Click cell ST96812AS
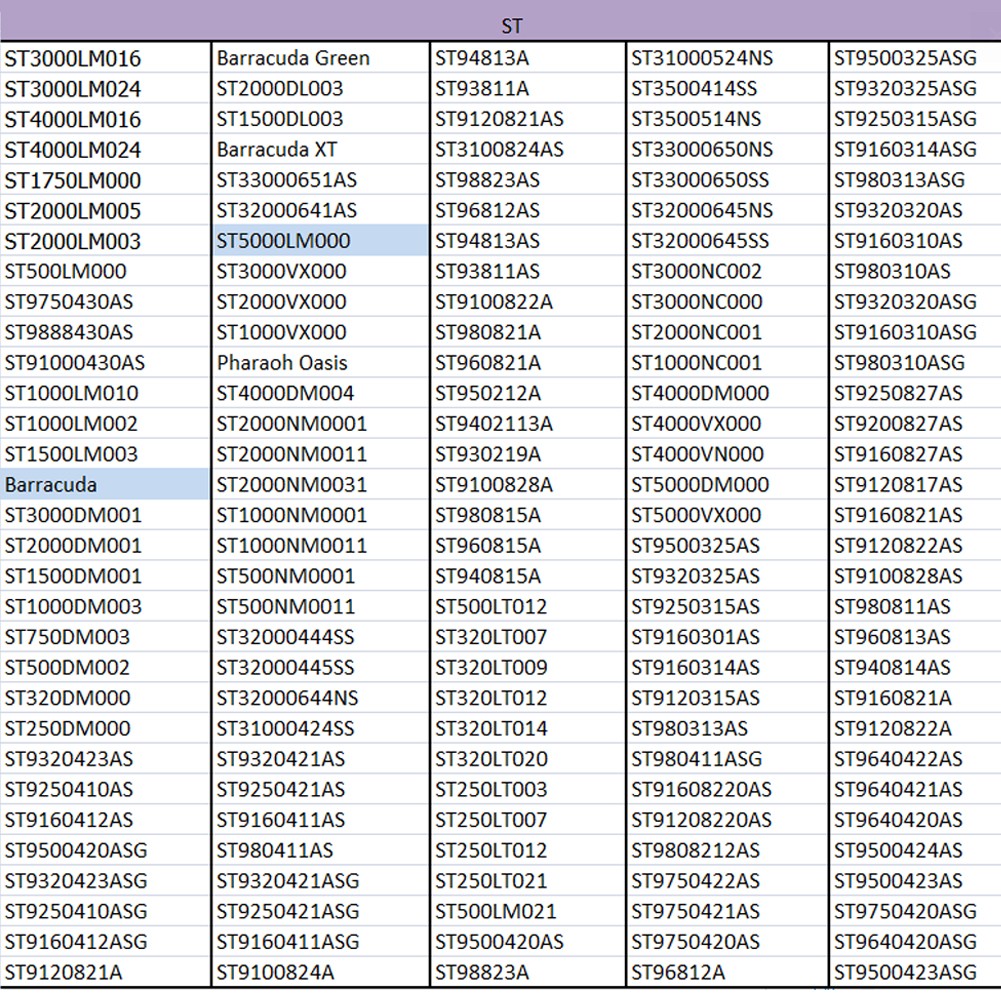This screenshot has width=1001, height=1001. 528,210
